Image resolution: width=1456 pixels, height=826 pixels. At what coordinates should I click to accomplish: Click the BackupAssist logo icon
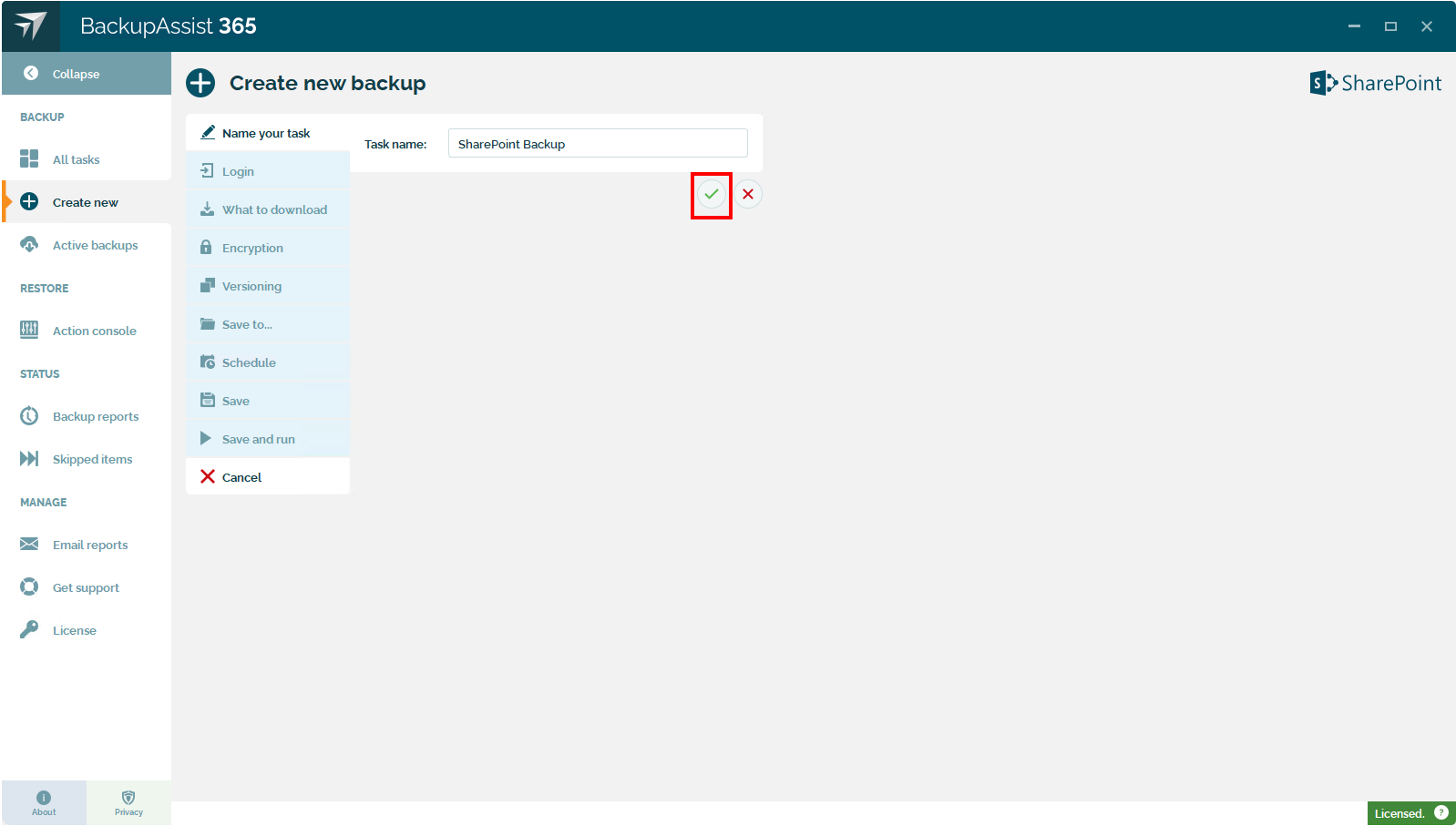(31, 25)
